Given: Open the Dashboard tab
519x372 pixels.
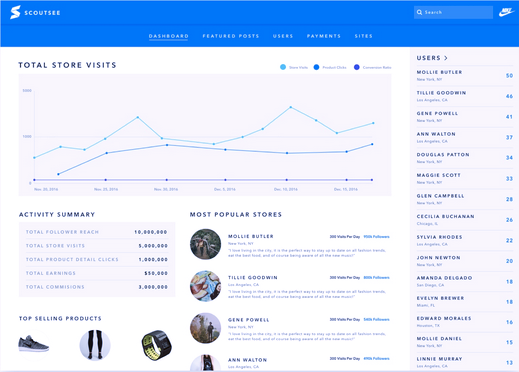Looking at the screenshot, I should [x=169, y=36].
